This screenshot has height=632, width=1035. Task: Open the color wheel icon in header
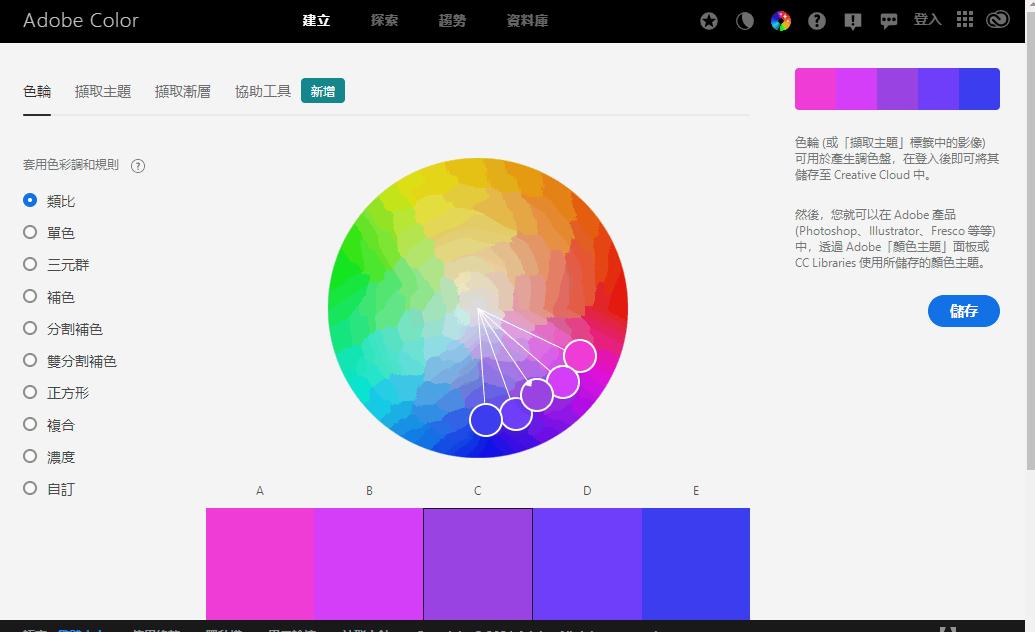point(781,21)
